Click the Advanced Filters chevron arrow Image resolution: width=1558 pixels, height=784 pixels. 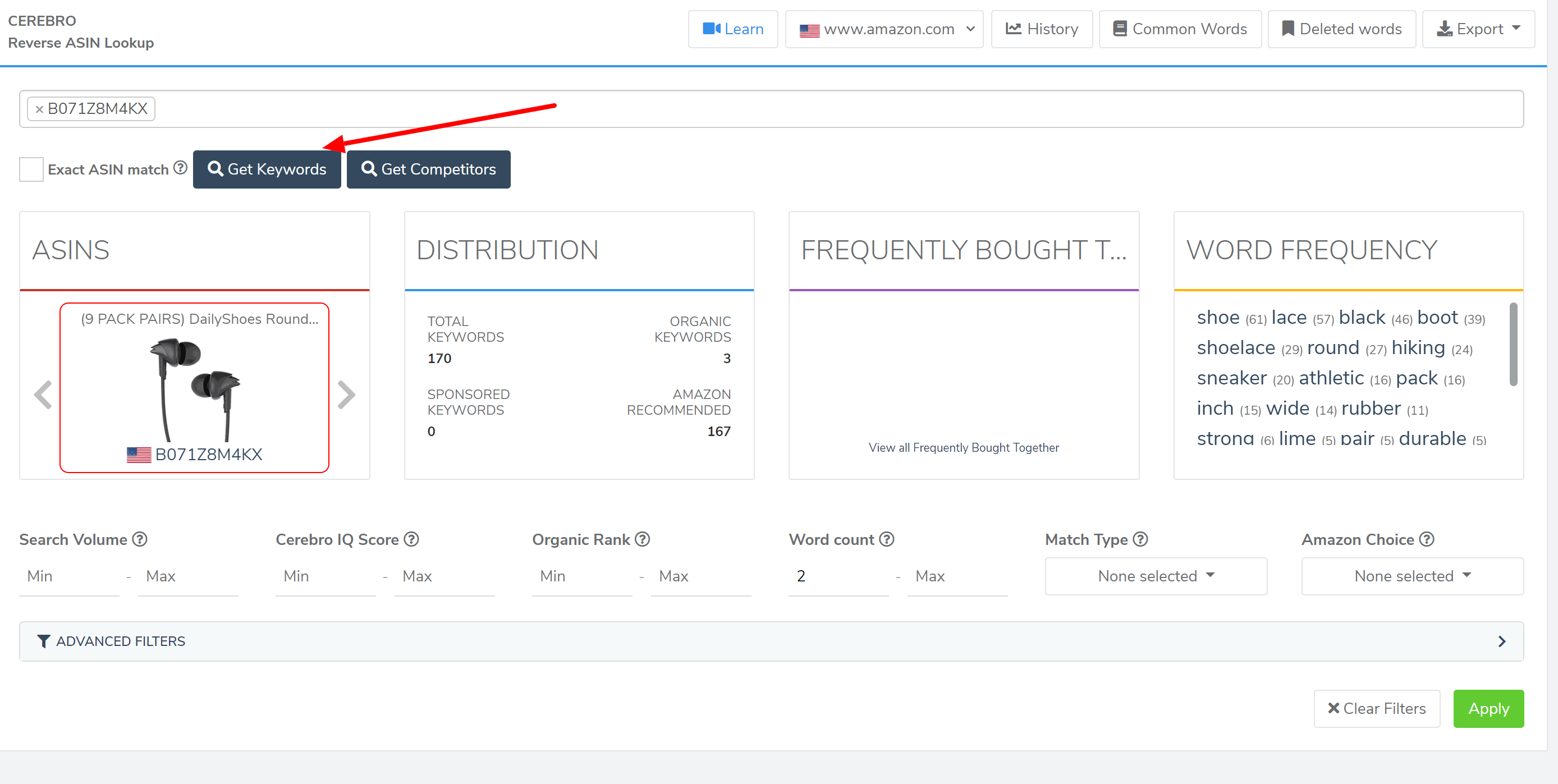[1502, 641]
